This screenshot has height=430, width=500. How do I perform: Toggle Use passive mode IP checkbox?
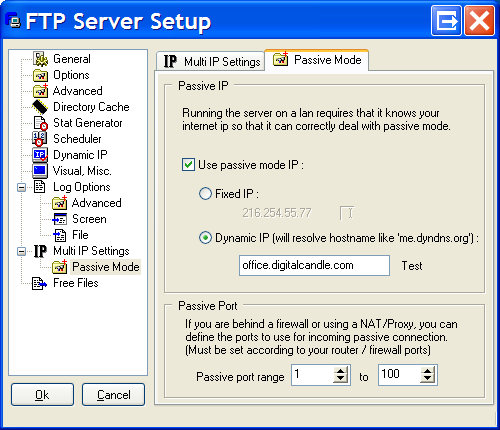point(188,165)
